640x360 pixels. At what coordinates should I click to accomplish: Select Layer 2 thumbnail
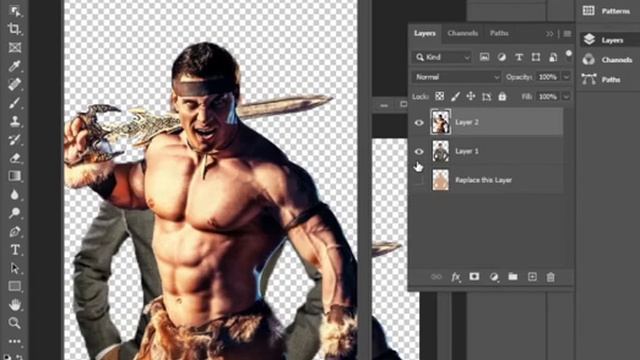point(440,122)
